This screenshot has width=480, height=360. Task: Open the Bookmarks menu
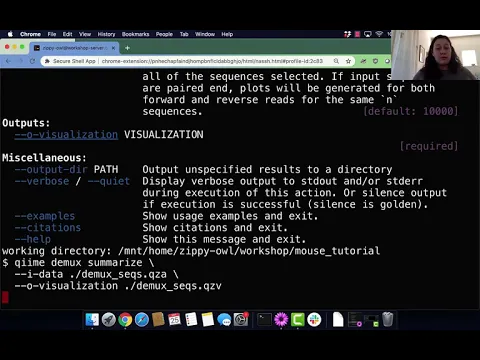tap(135, 34)
